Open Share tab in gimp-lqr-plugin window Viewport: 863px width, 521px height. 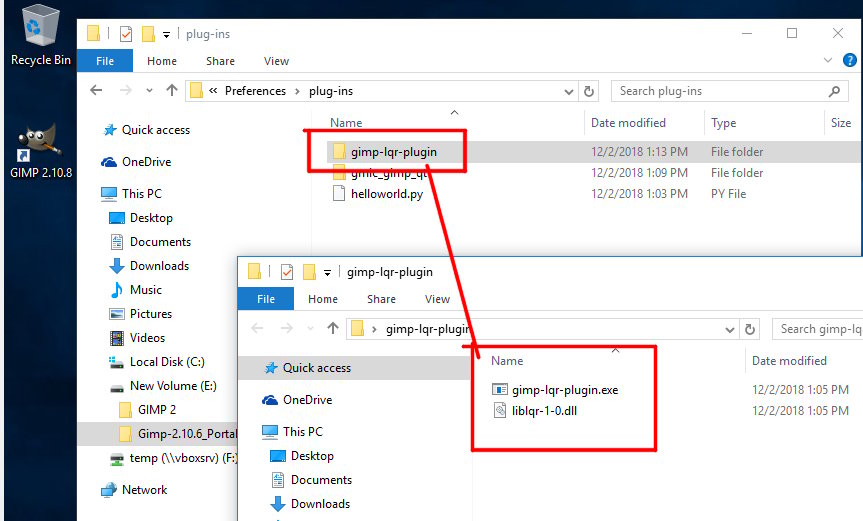(x=381, y=299)
